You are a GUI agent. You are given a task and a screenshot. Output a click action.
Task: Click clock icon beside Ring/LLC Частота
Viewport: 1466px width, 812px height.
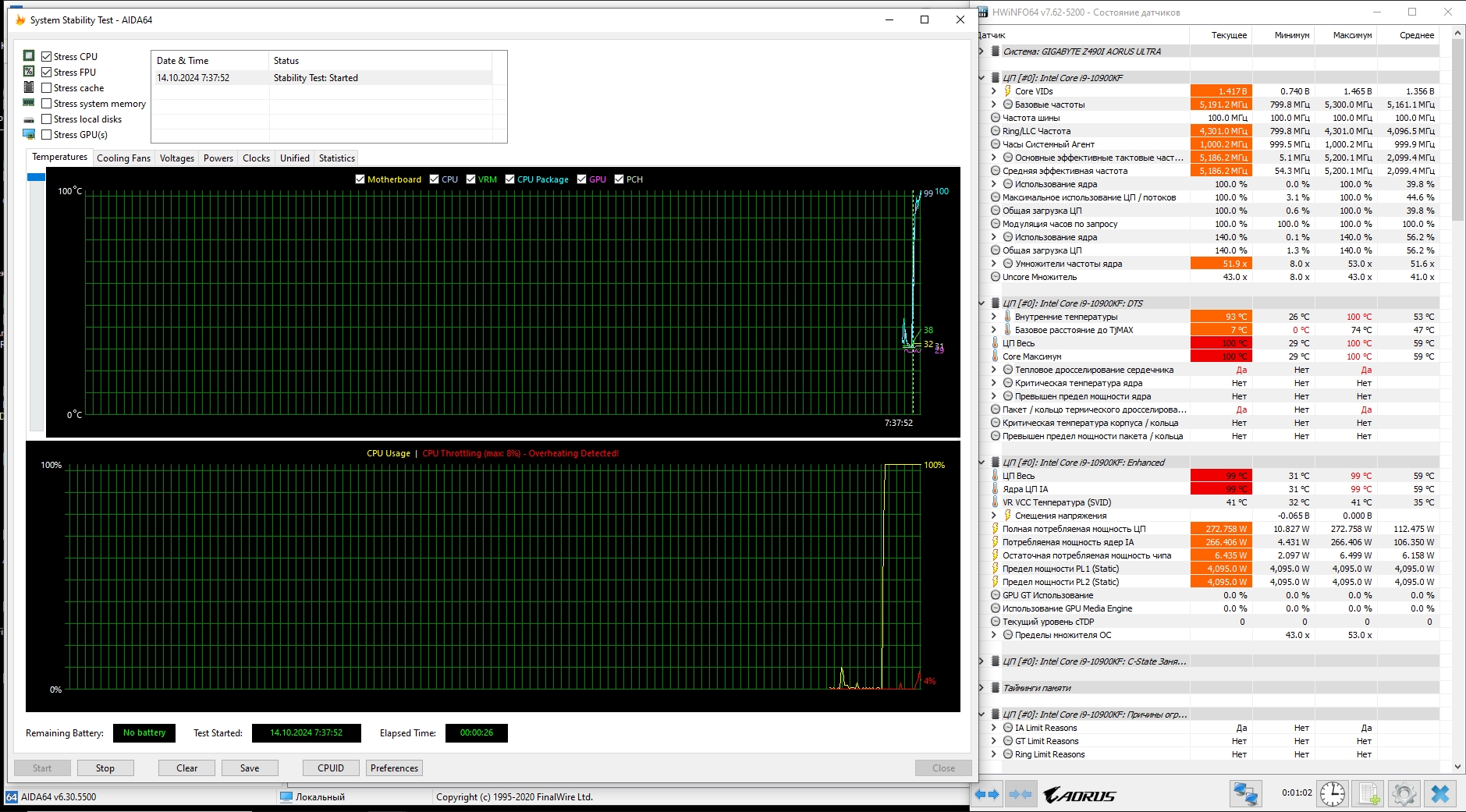996,131
